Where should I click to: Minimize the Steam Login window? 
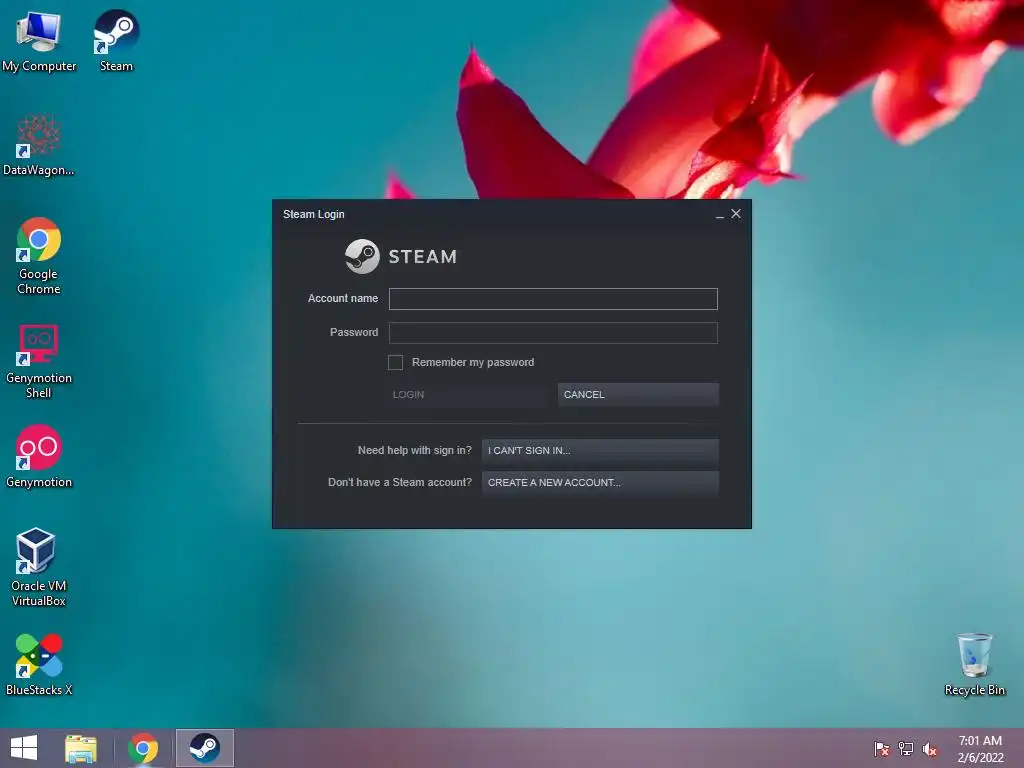720,215
